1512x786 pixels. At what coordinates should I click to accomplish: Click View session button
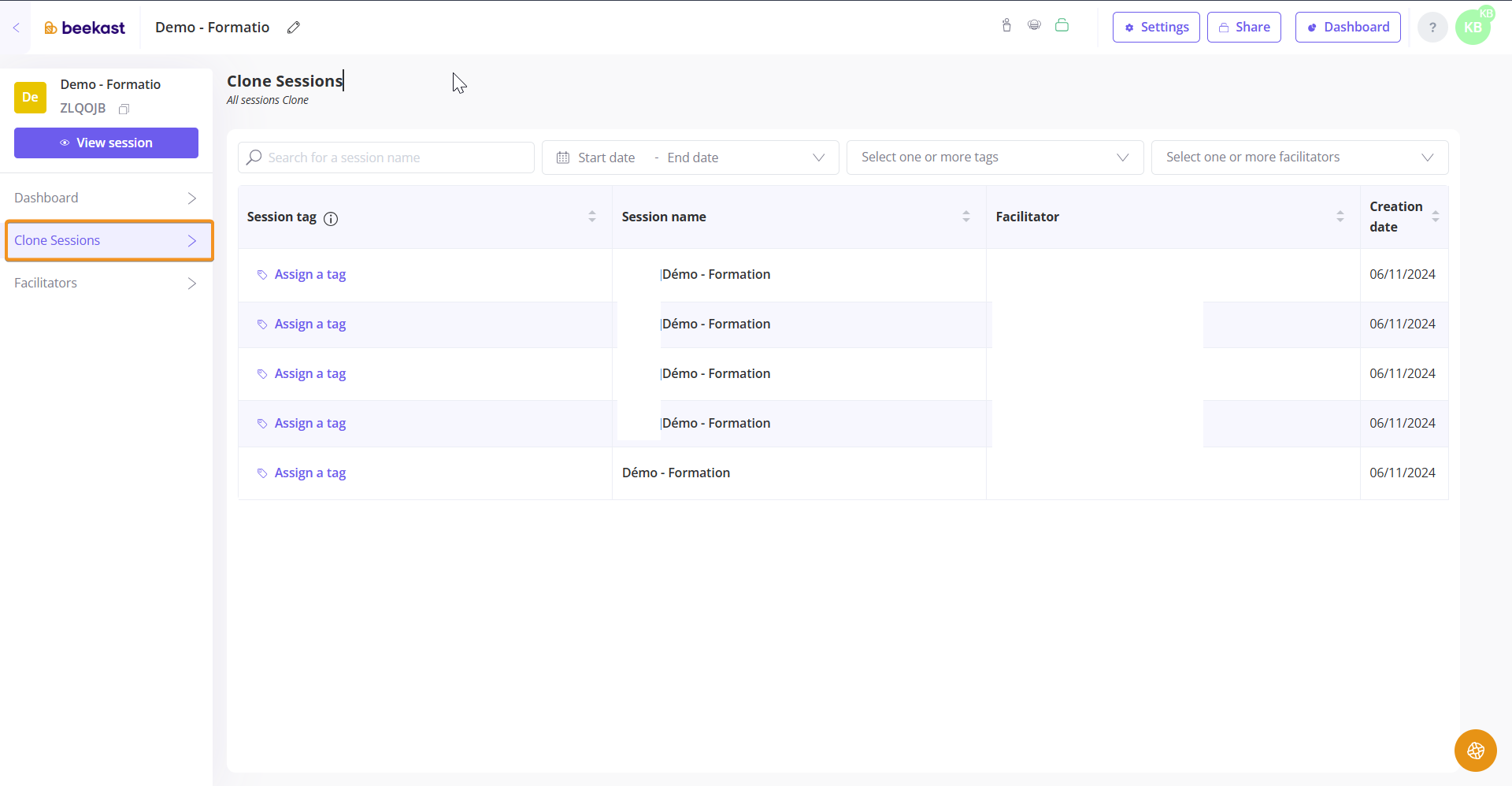tap(106, 143)
